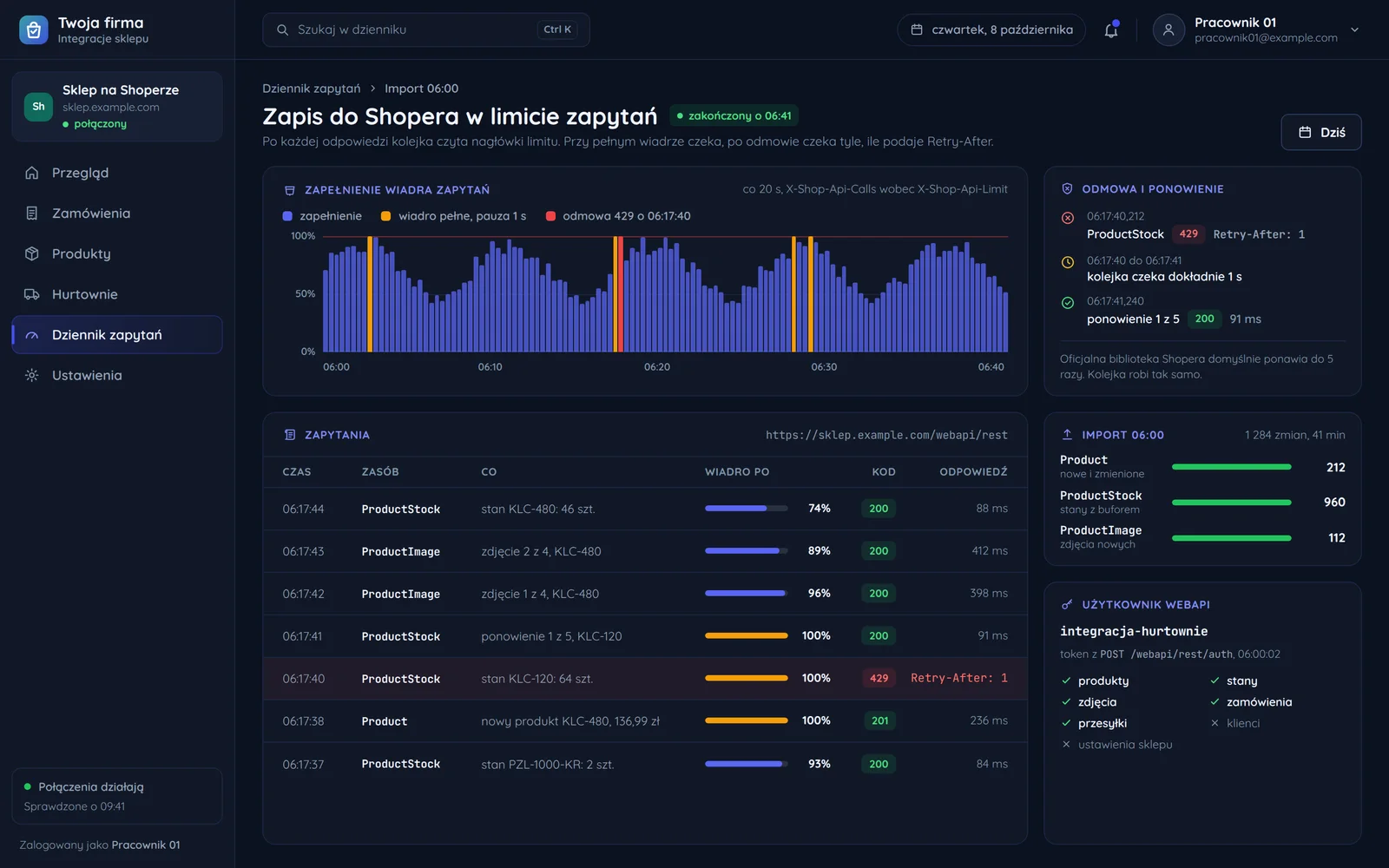Image resolution: width=1389 pixels, height=868 pixels.
Task: Click the Dziś button
Action: point(1321,132)
